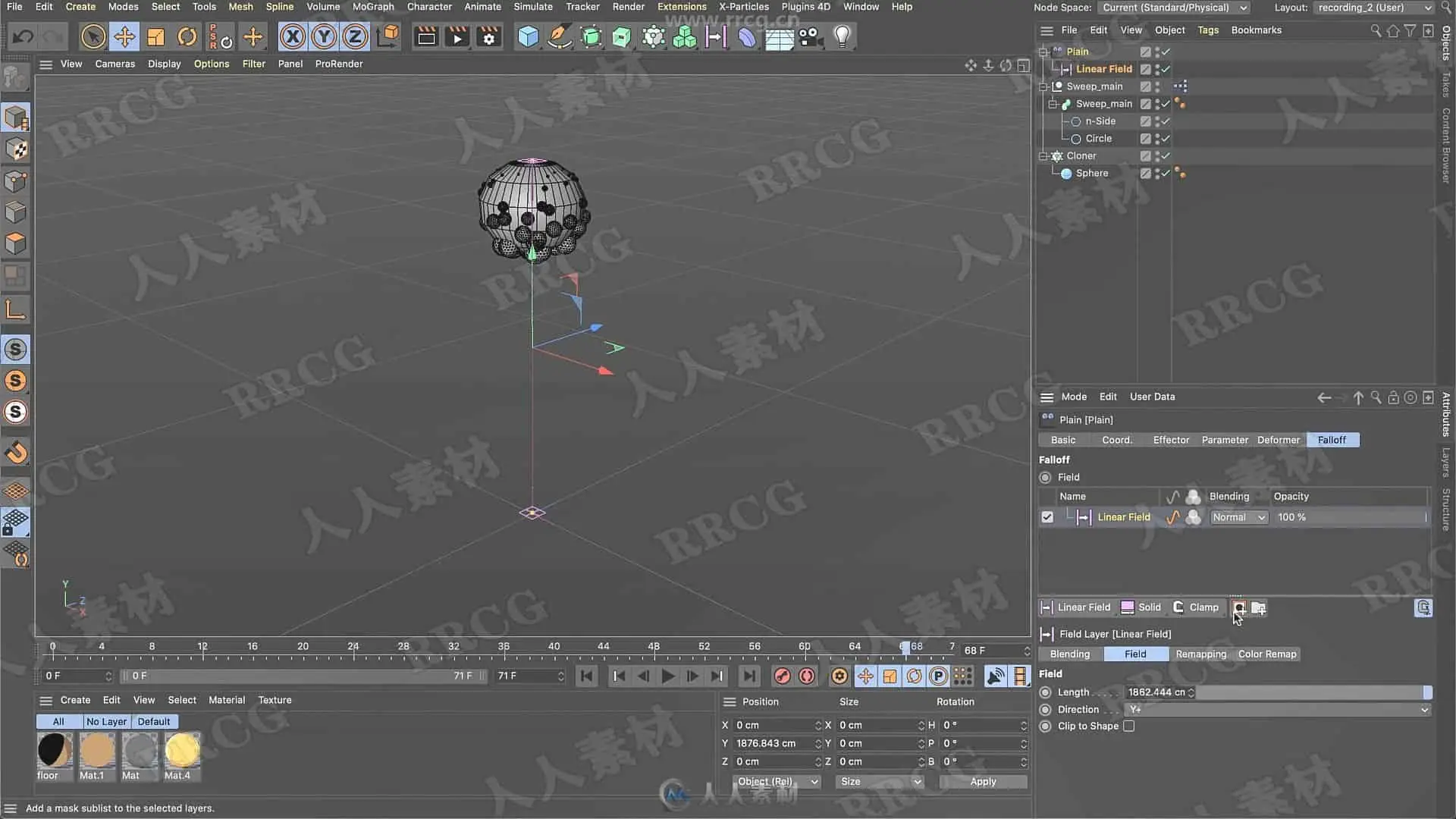The width and height of the screenshot is (1456, 819).
Task: Open the Effector tab
Action: pos(1171,440)
